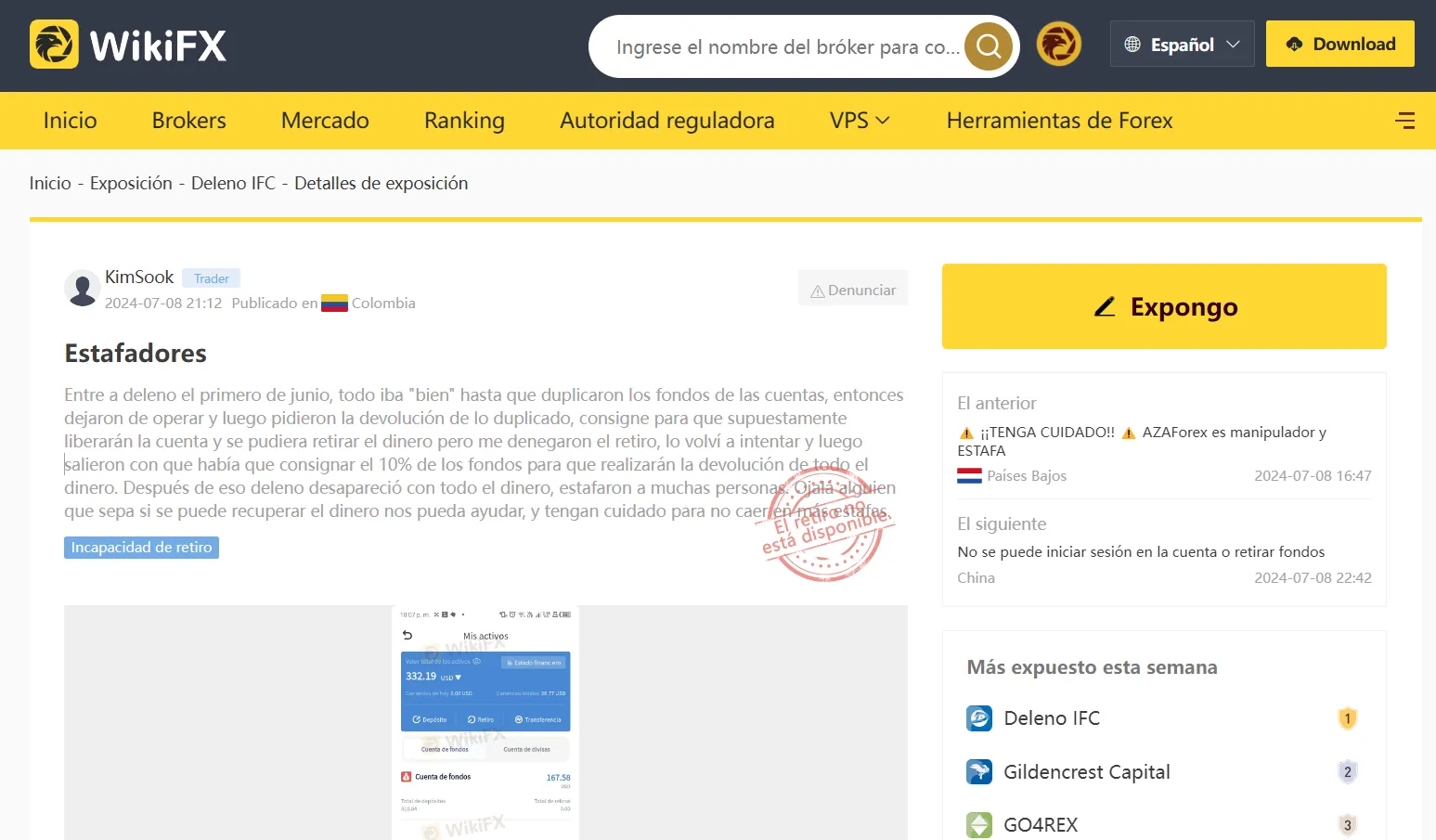
Task: Click the El anterior label
Action: tap(997, 404)
